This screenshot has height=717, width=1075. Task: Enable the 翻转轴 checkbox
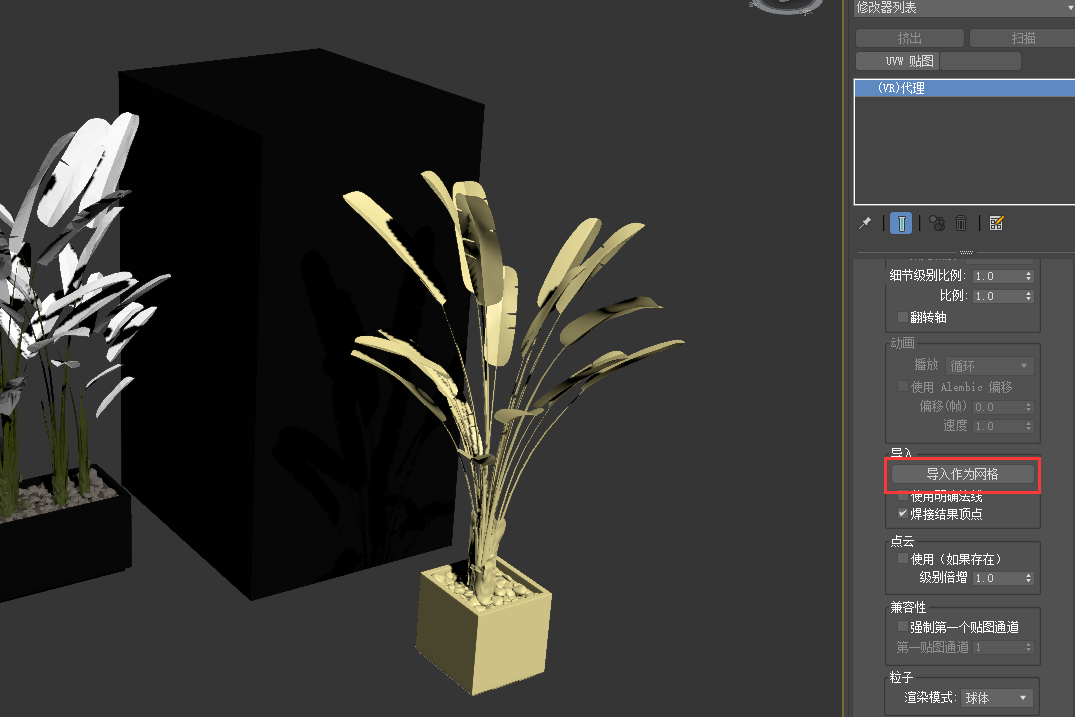coord(903,317)
